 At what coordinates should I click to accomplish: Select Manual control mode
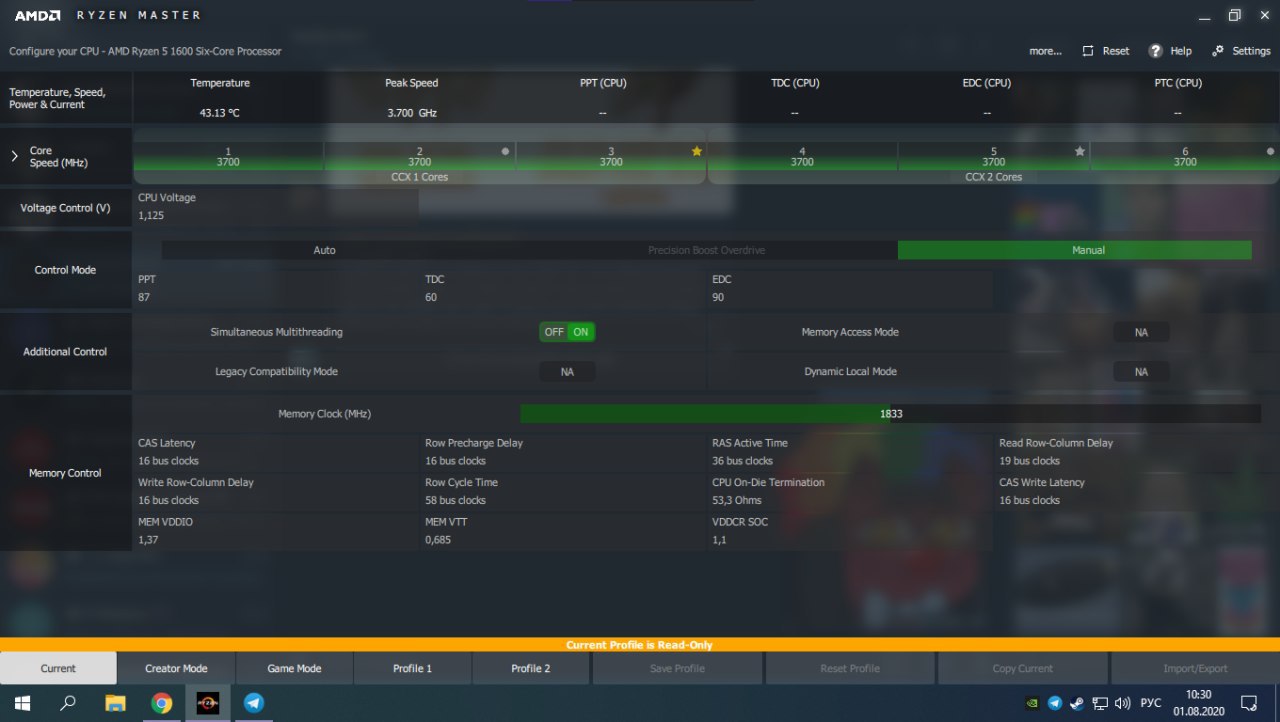point(1075,250)
